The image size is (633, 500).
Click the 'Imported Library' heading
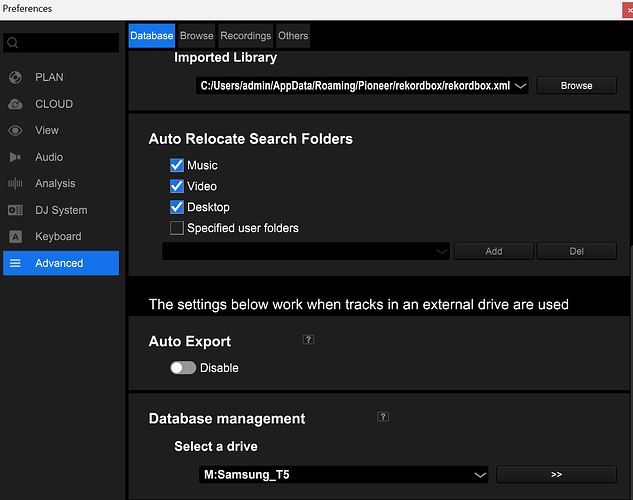(x=225, y=57)
